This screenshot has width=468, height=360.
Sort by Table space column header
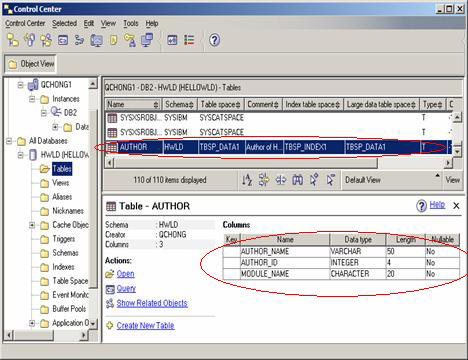(220, 104)
